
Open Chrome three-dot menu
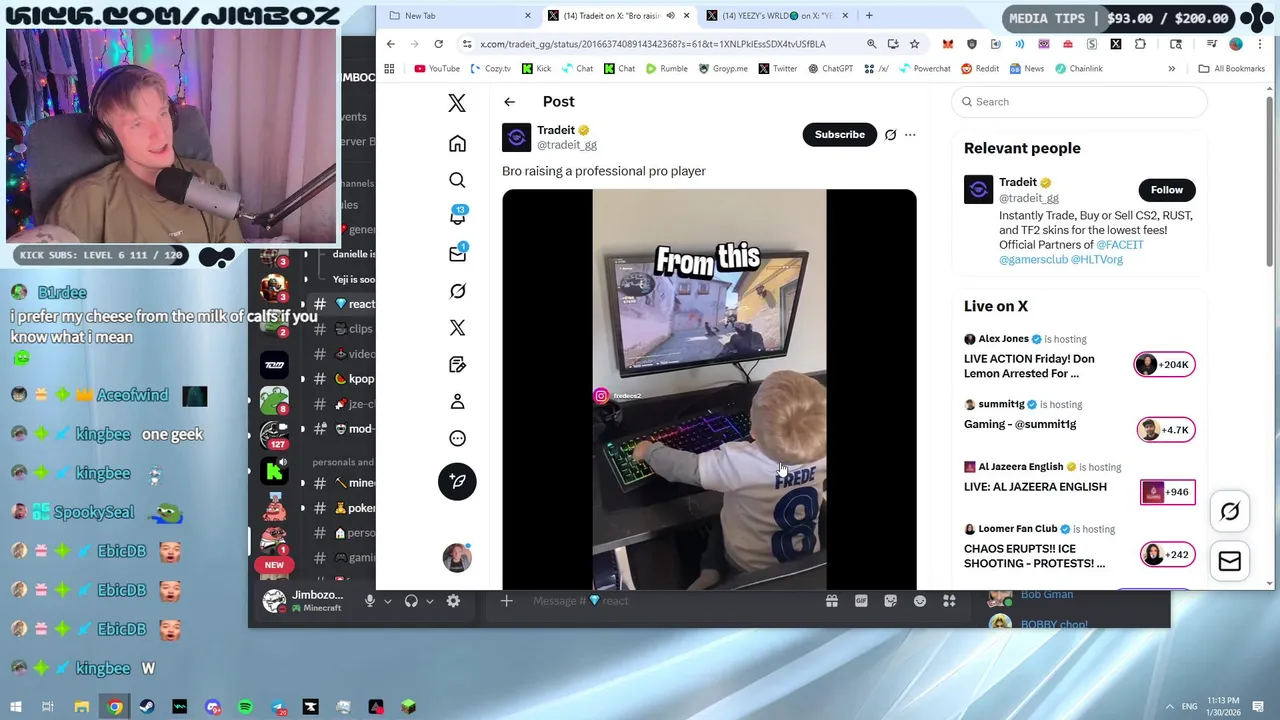(x=1261, y=44)
